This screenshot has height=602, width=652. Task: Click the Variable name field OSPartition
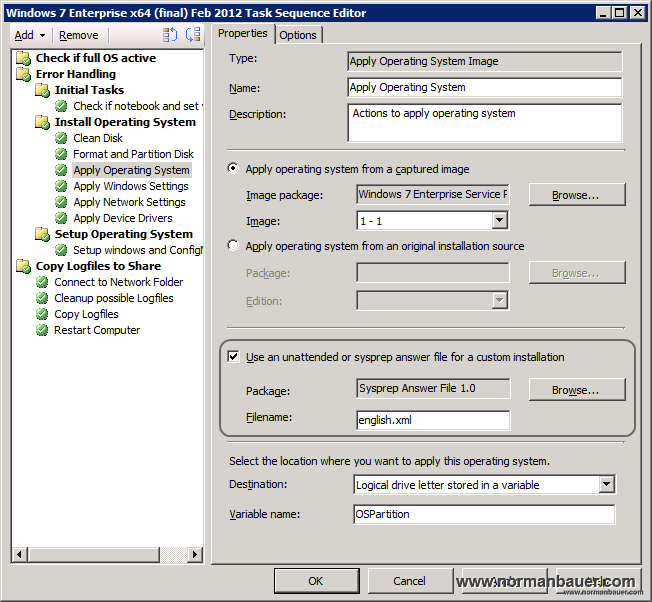coord(484,514)
